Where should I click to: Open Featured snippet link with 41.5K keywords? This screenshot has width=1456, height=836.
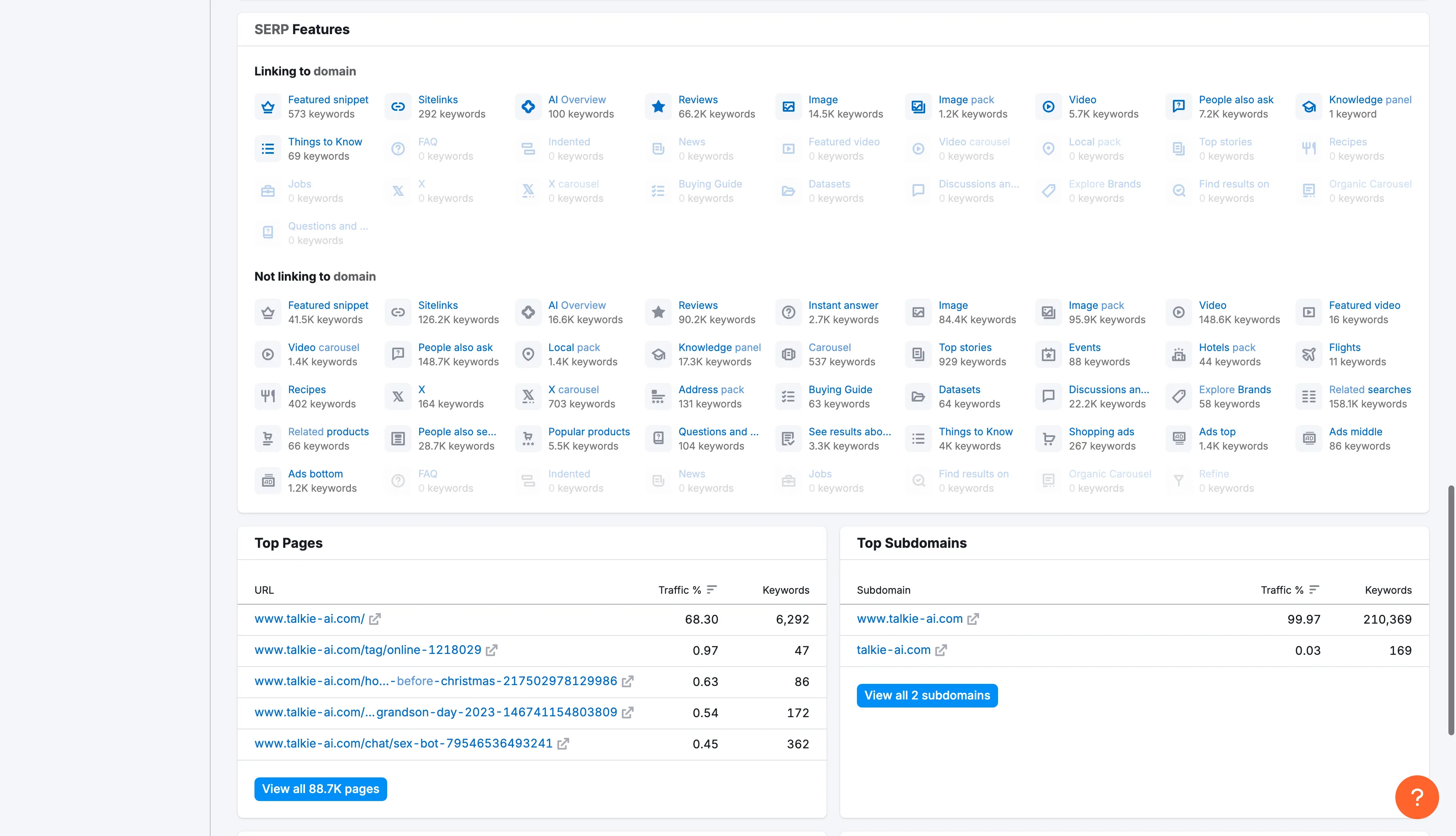(x=328, y=305)
